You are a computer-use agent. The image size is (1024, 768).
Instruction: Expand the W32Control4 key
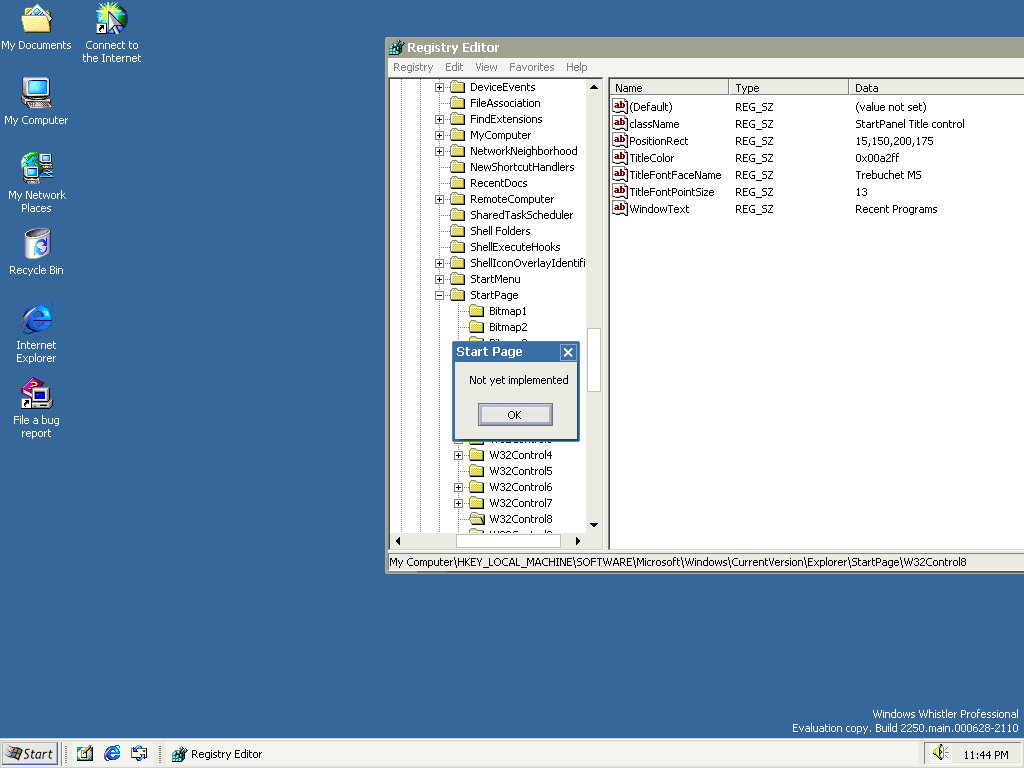pyautogui.click(x=458, y=455)
